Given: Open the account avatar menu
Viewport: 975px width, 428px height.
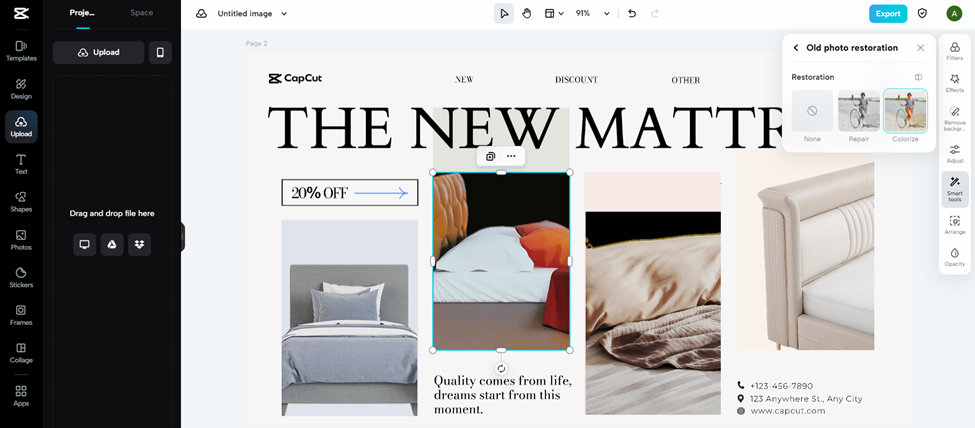Looking at the screenshot, I should [x=954, y=14].
